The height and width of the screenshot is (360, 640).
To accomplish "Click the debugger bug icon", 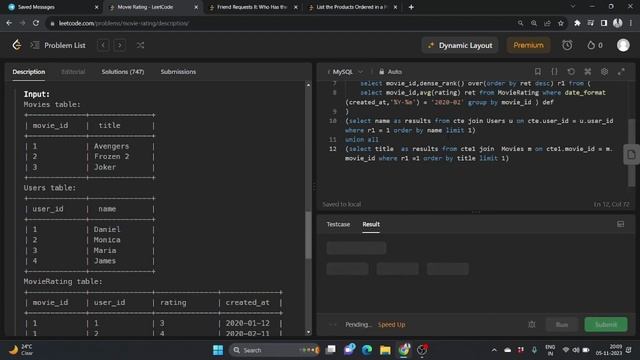I will pos(531,324).
